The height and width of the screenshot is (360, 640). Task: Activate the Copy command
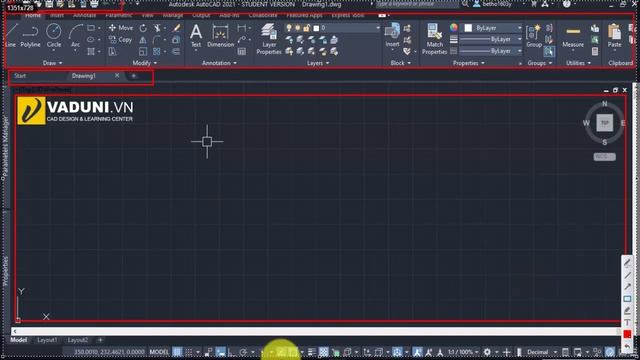point(120,40)
